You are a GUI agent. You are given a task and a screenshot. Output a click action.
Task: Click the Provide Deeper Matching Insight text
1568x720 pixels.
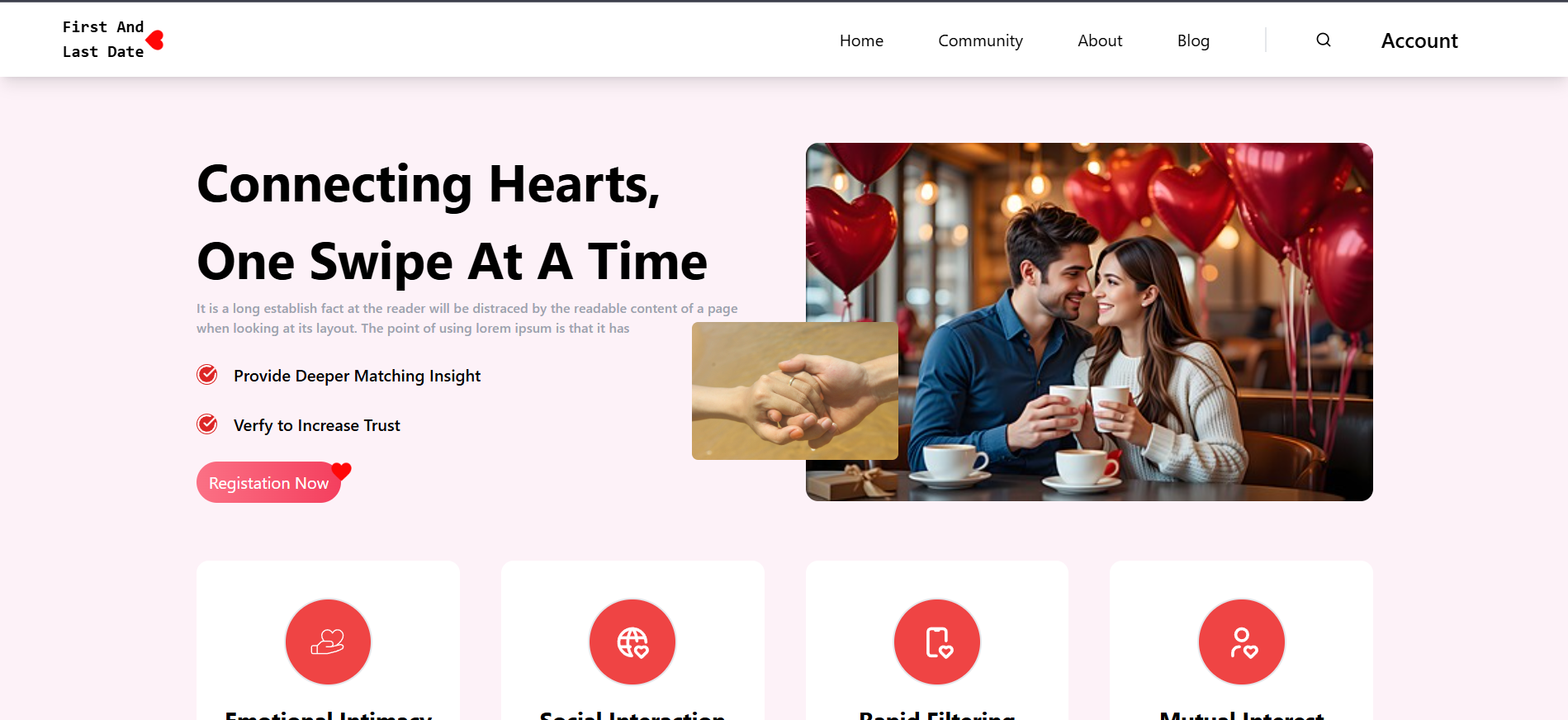[357, 376]
